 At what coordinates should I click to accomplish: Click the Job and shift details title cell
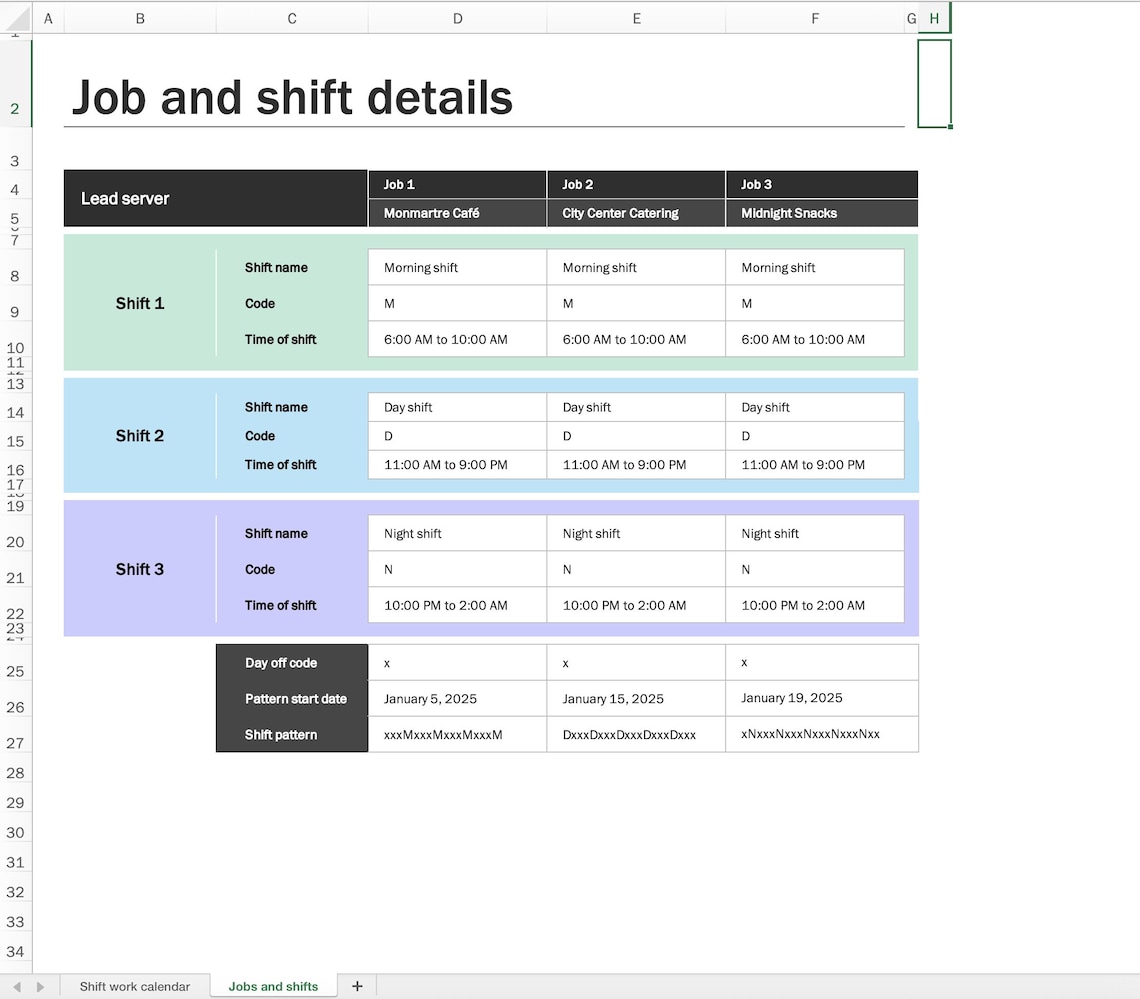(291, 97)
